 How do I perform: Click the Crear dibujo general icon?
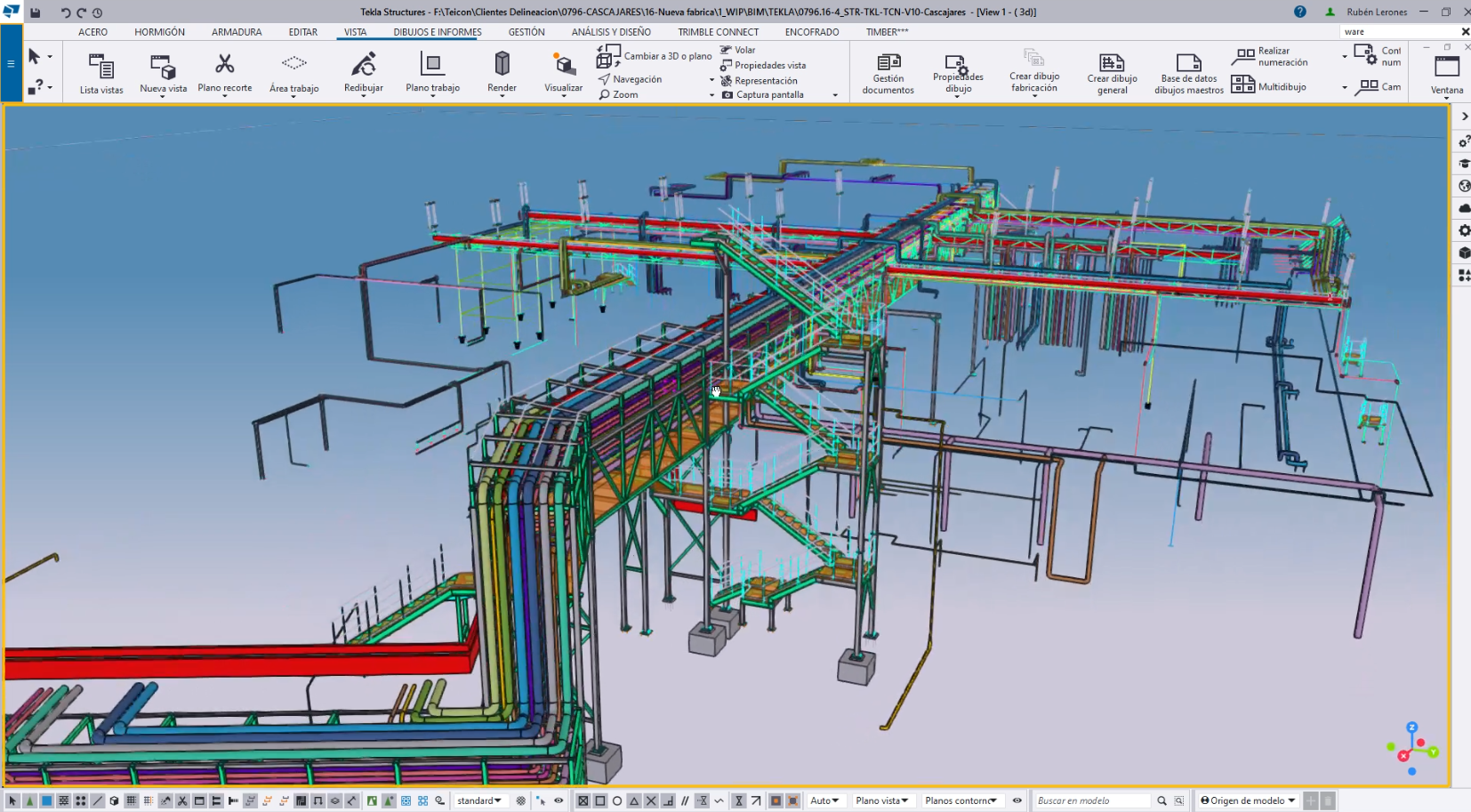pyautogui.click(x=1112, y=73)
